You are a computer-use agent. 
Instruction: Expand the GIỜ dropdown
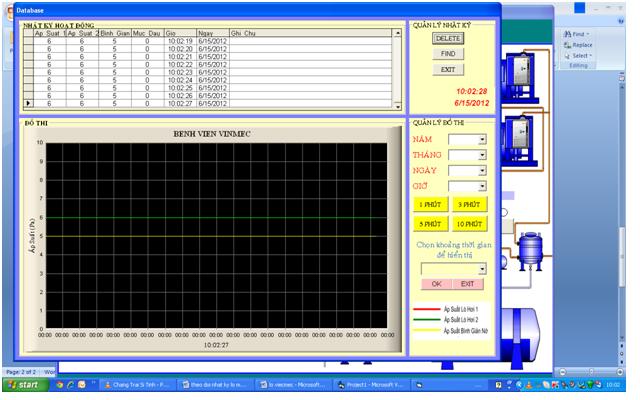coord(482,186)
